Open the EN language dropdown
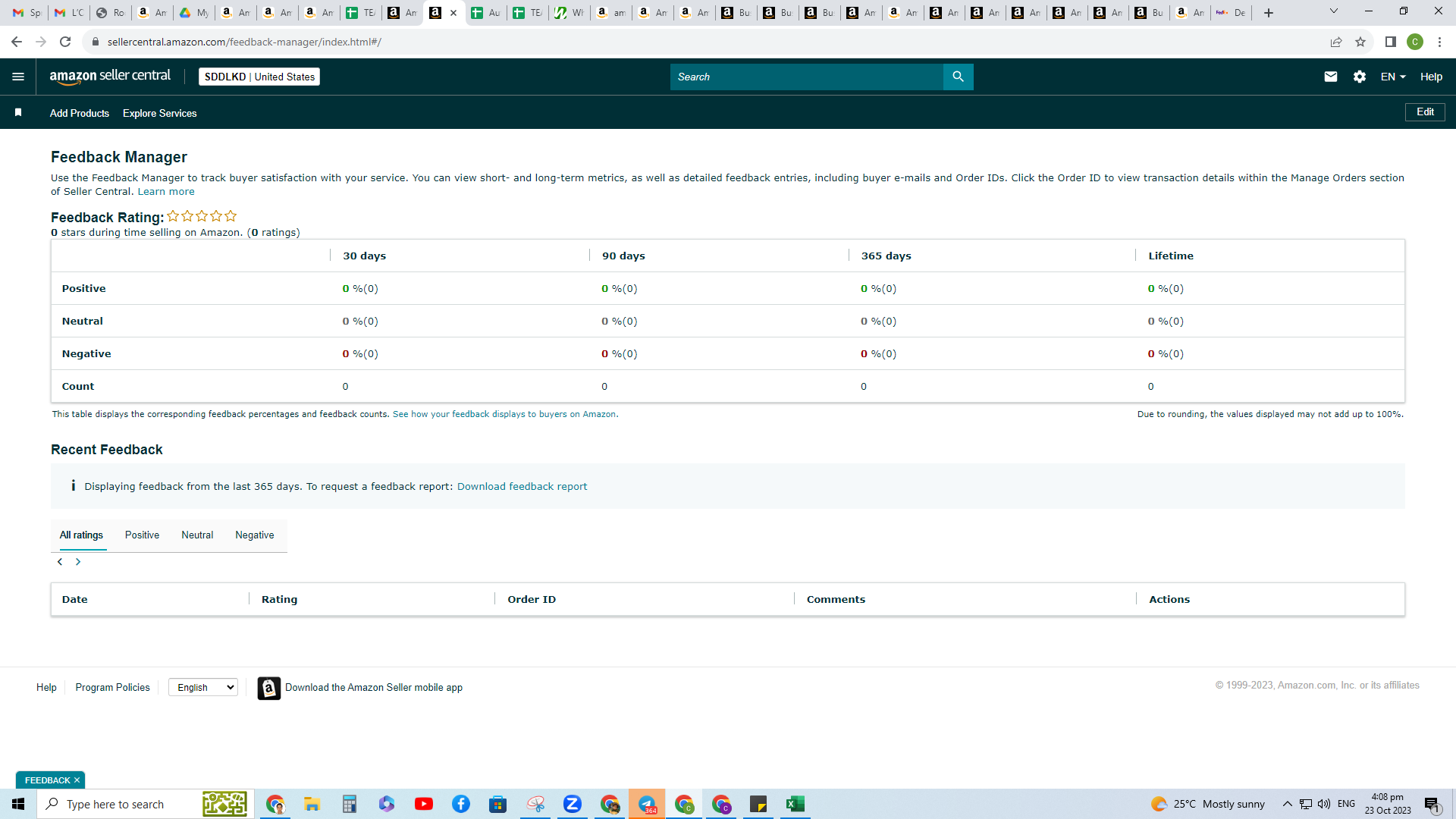This screenshot has height=819, width=1456. (x=1393, y=77)
